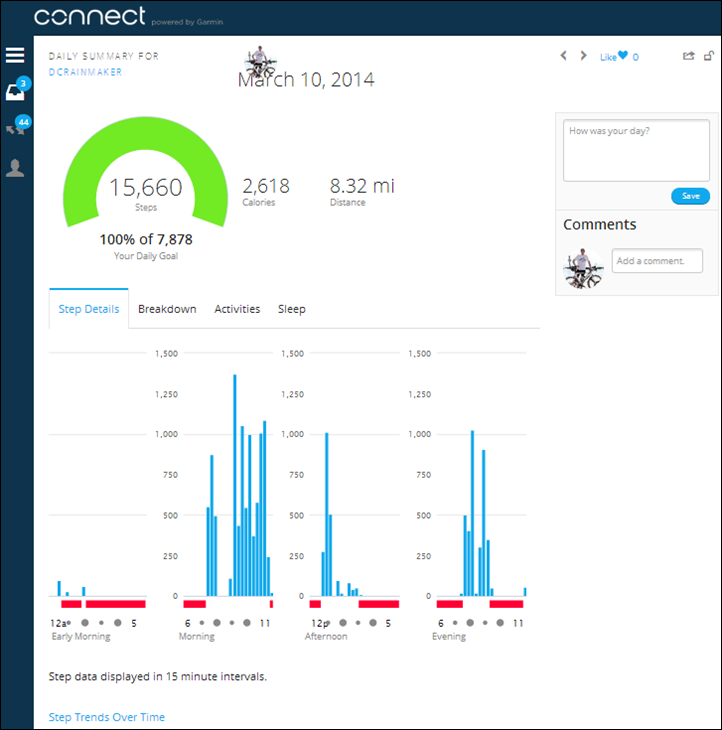Select the Step Details tab
Image resolution: width=722 pixels, height=730 pixels.
89,309
